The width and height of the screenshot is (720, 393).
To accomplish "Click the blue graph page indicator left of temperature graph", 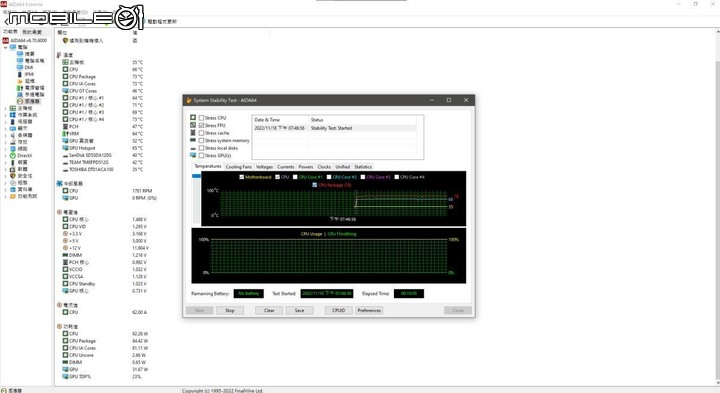I will (197, 176).
